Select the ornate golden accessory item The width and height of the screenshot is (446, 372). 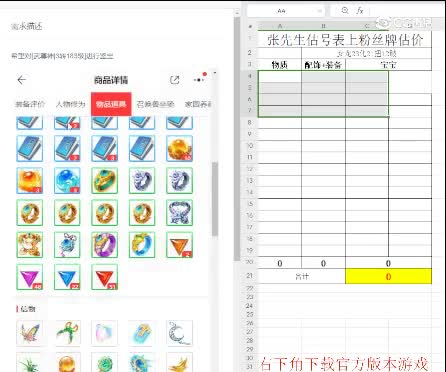tap(30, 245)
